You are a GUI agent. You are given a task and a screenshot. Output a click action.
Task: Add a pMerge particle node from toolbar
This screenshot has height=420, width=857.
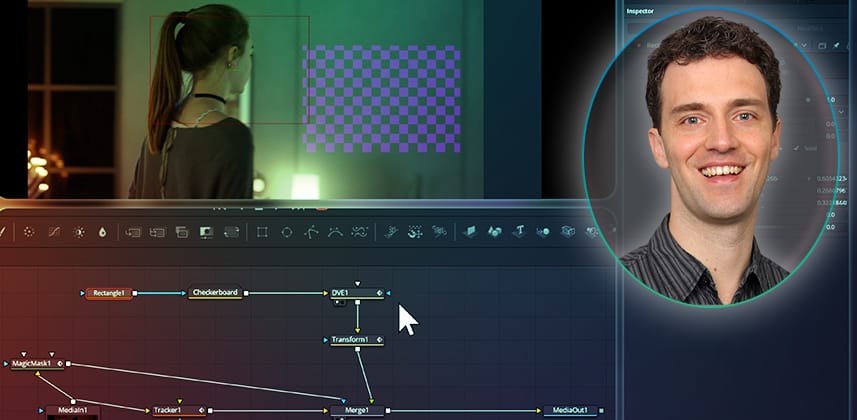pyautogui.click(x=415, y=232)
